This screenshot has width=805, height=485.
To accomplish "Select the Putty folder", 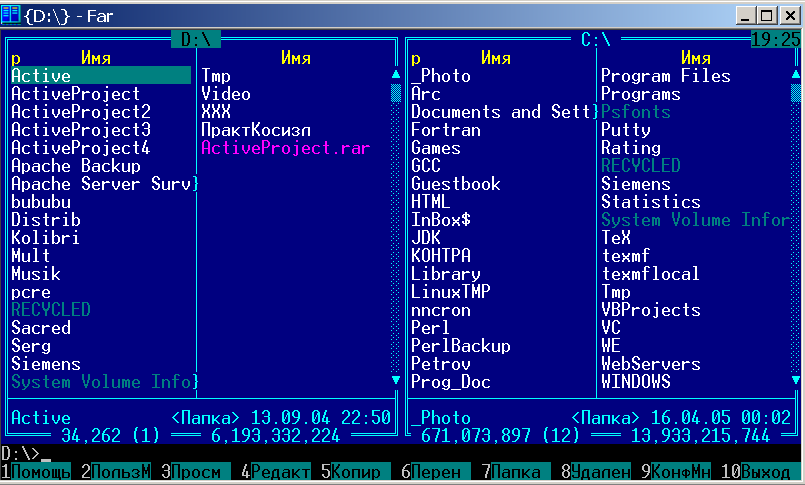I will pyautogui.click(x=626, y=130).
